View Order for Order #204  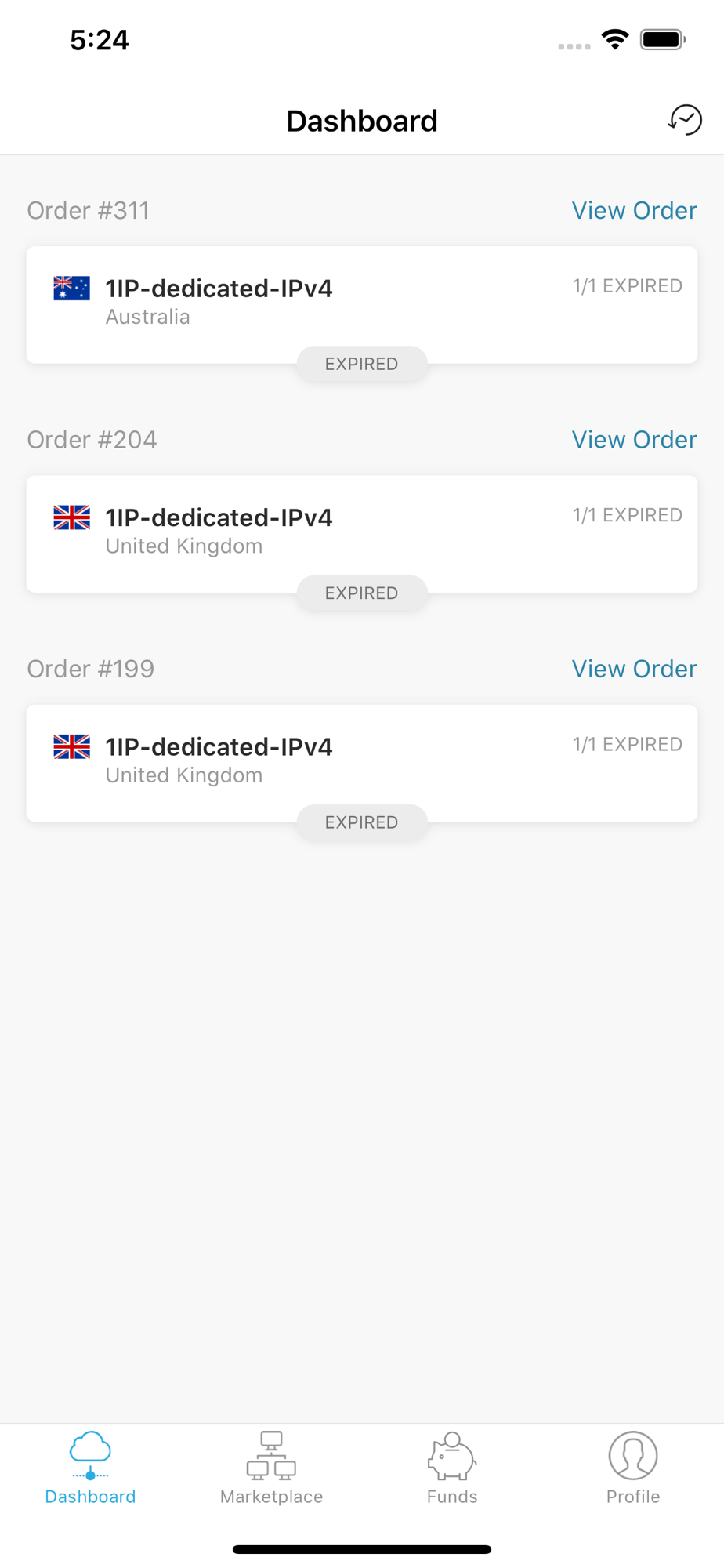(x=634, y=440)
